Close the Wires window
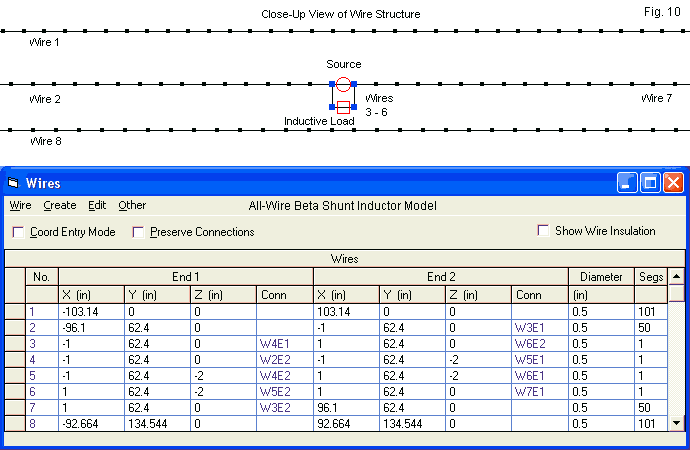 click(x=673, y=183)
